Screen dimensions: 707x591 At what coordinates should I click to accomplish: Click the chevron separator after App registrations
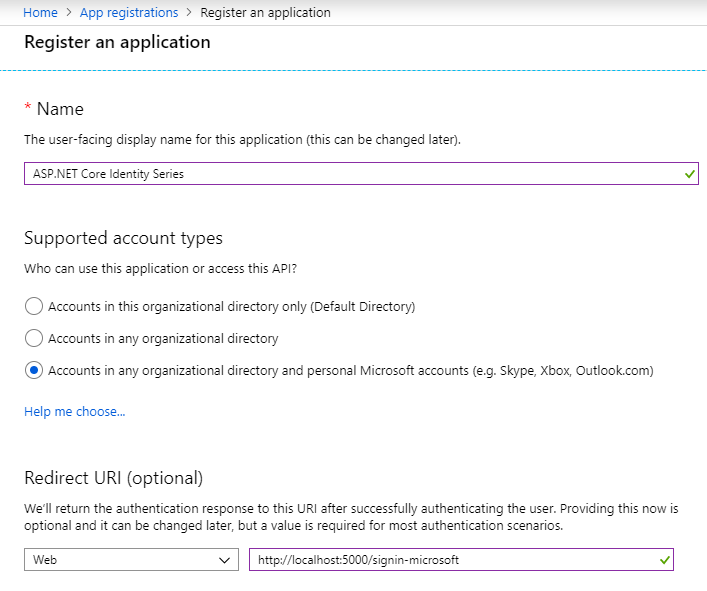coord(189,13)
